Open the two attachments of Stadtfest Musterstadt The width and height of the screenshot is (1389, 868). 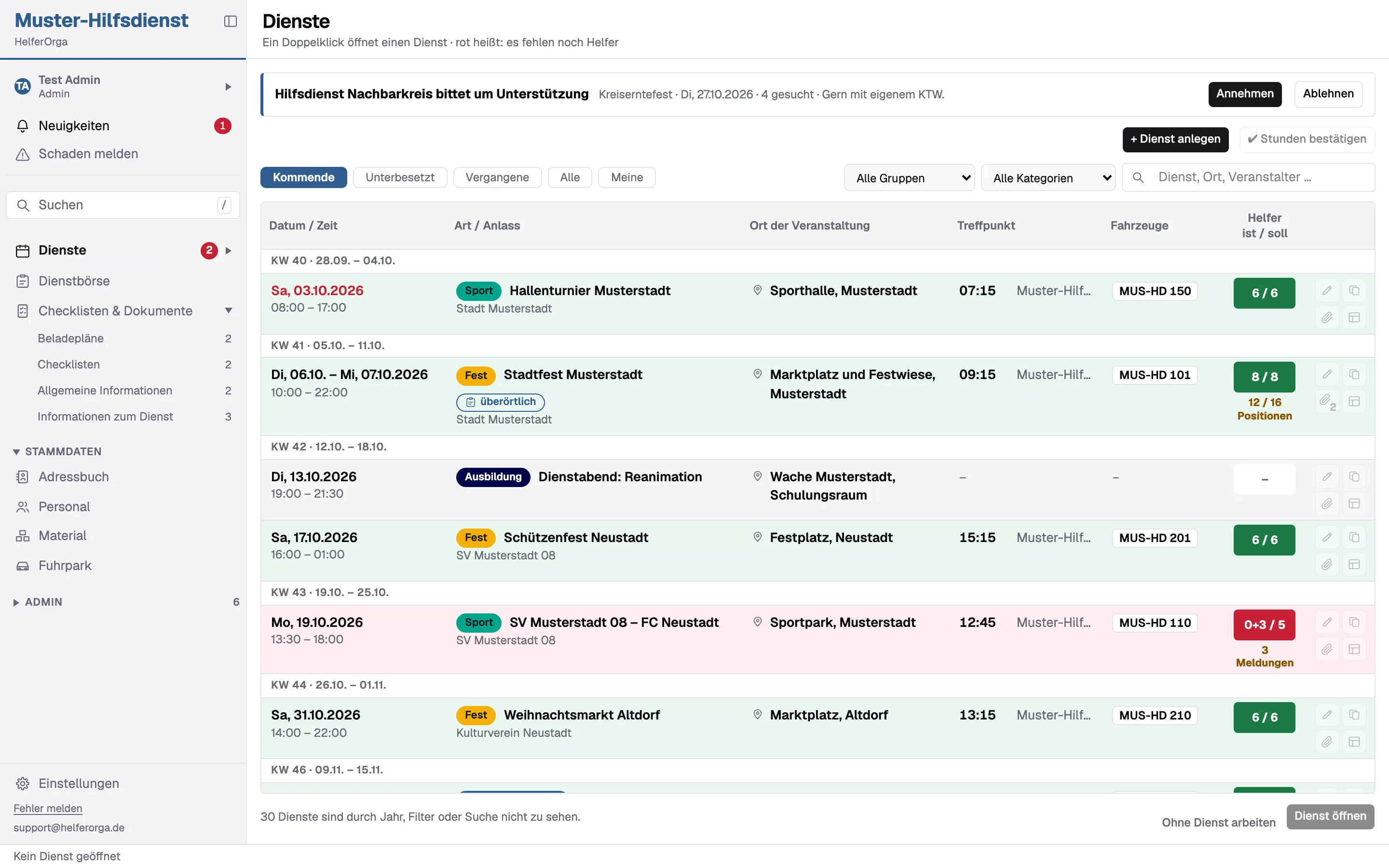tap(1327, 401)
